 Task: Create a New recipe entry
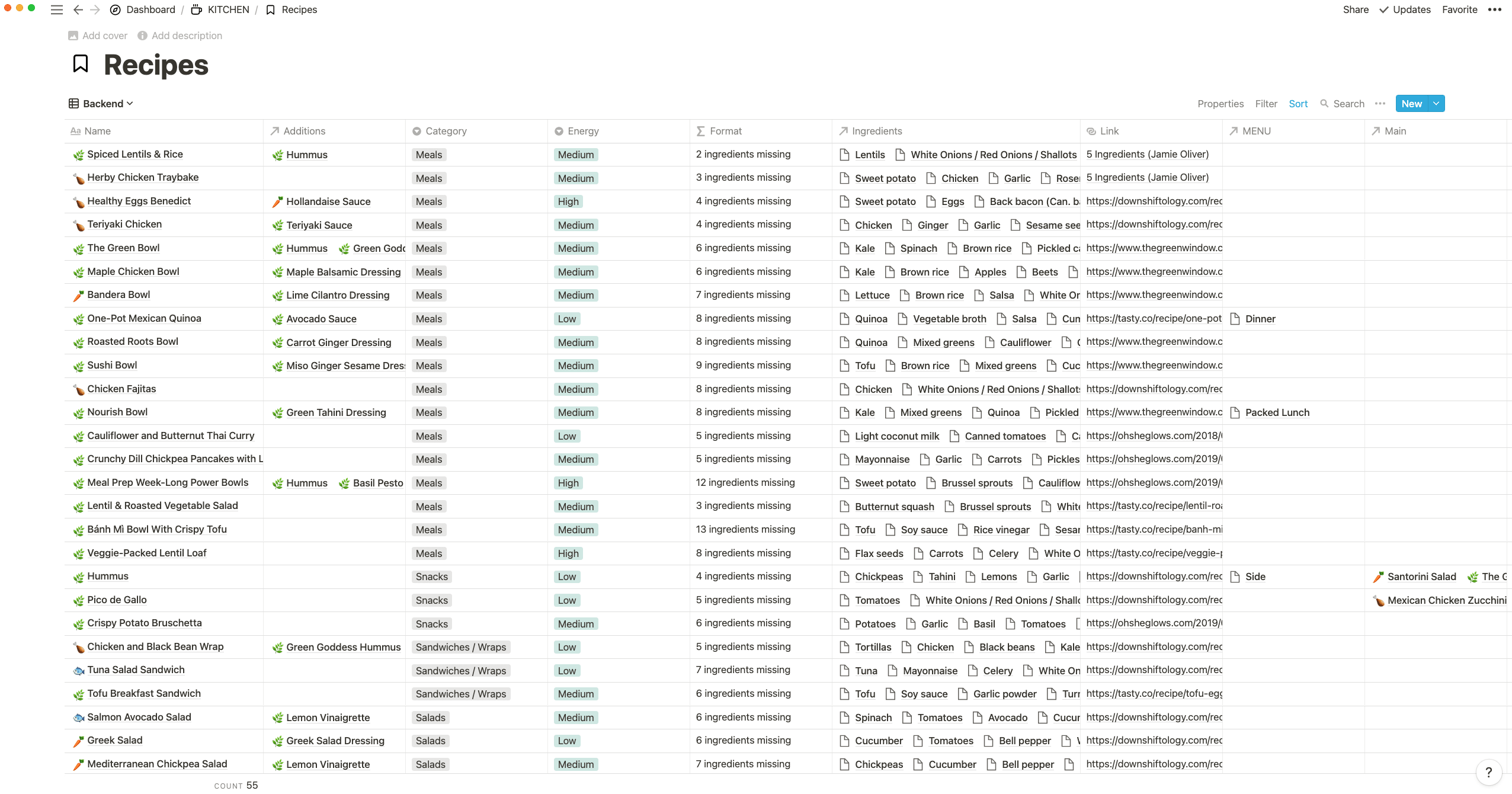point(1412,104)
